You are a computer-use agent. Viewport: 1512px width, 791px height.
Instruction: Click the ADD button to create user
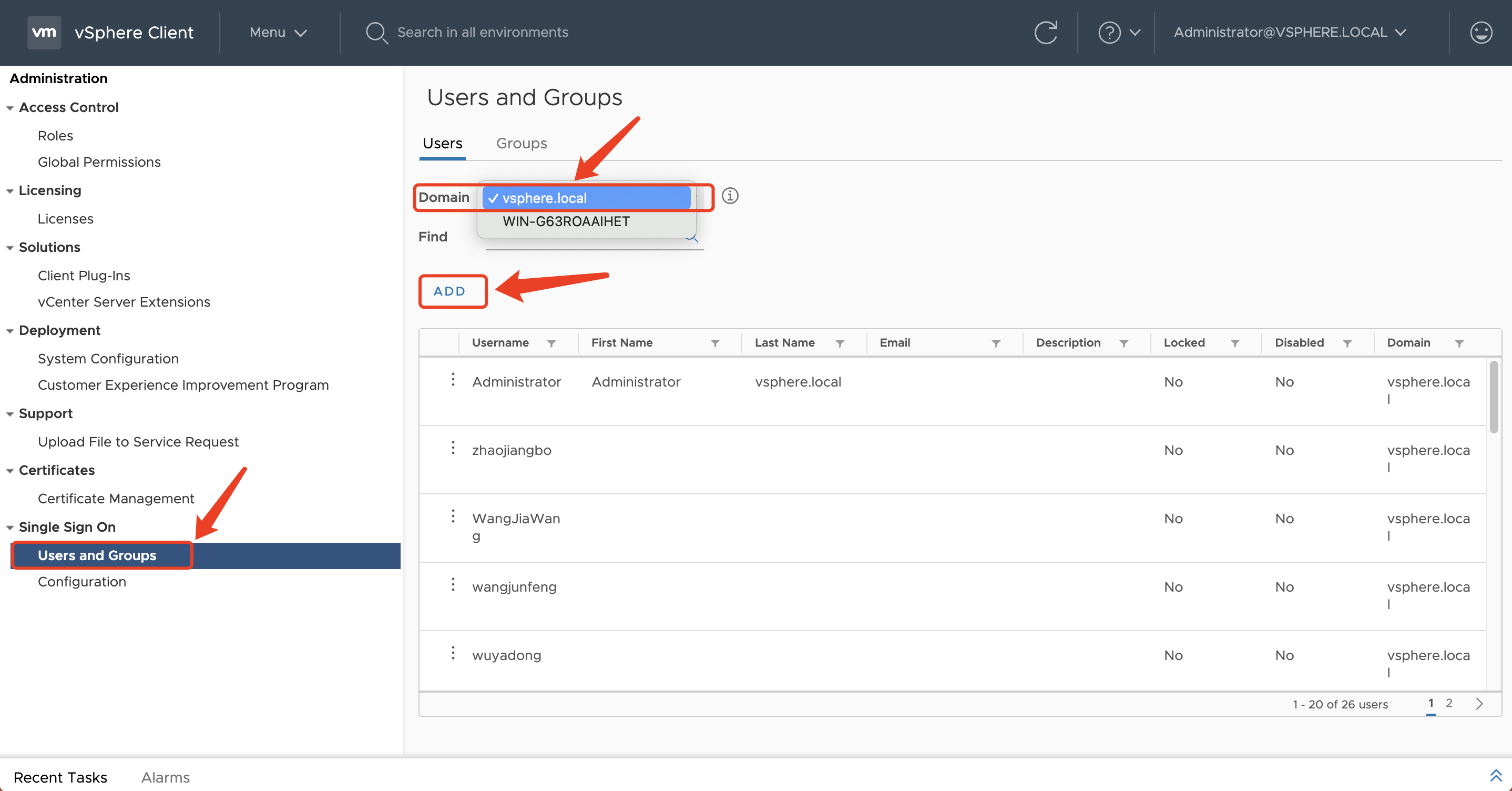pos(449,291)
